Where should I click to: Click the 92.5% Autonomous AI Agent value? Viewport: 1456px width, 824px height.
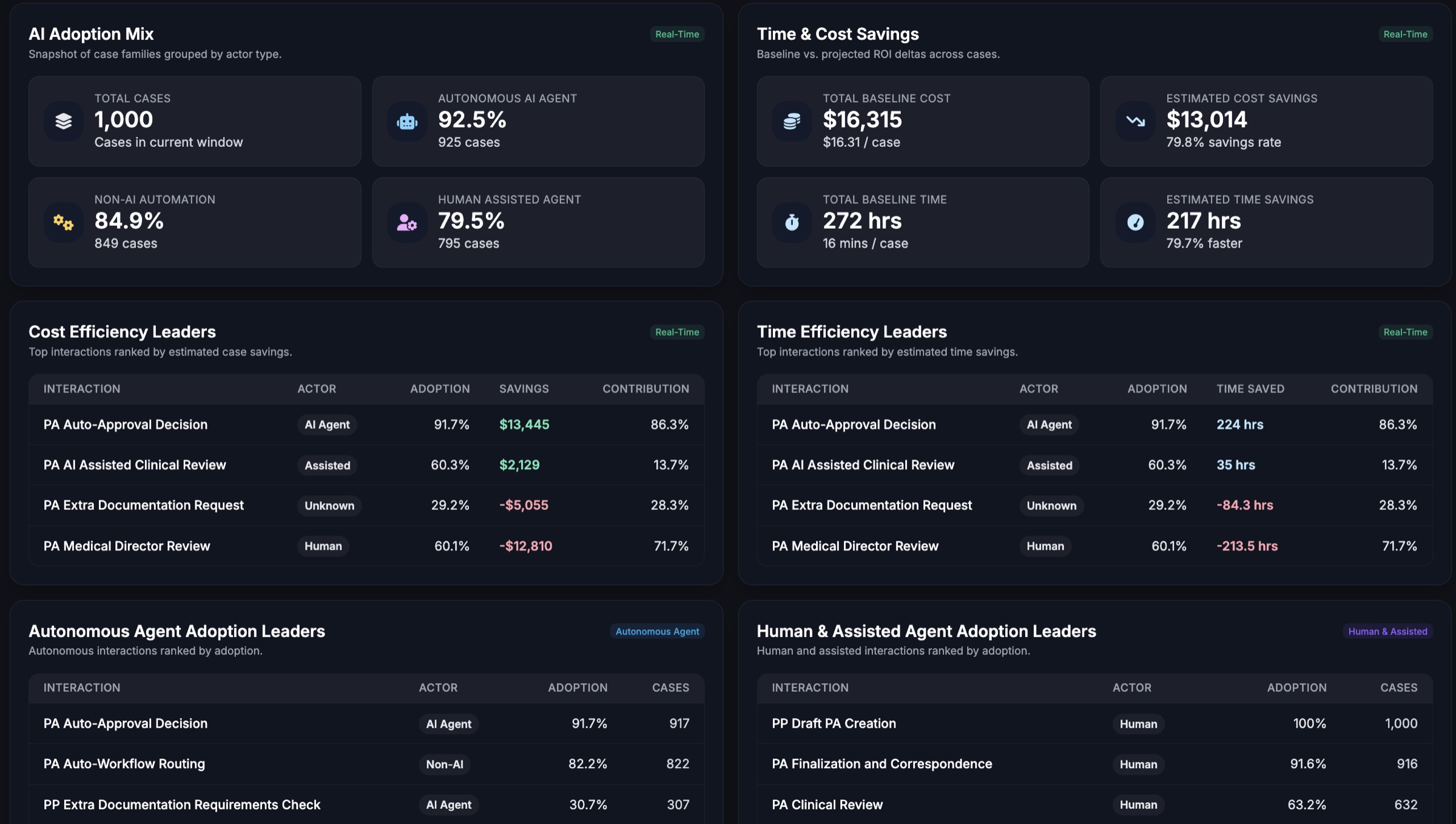[472, 120]
